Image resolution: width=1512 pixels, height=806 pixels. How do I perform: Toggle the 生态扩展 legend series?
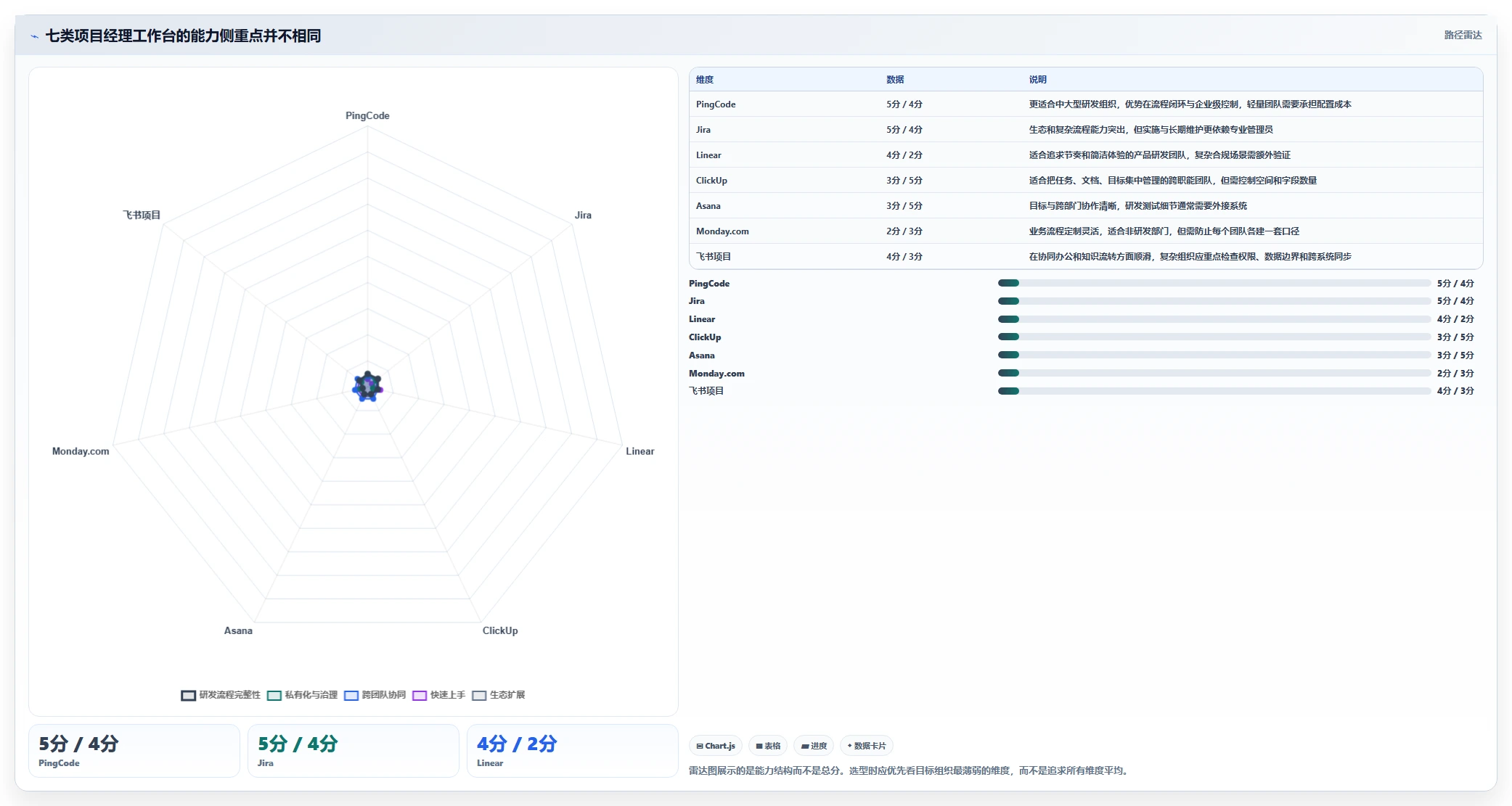(x=499, y=695)
